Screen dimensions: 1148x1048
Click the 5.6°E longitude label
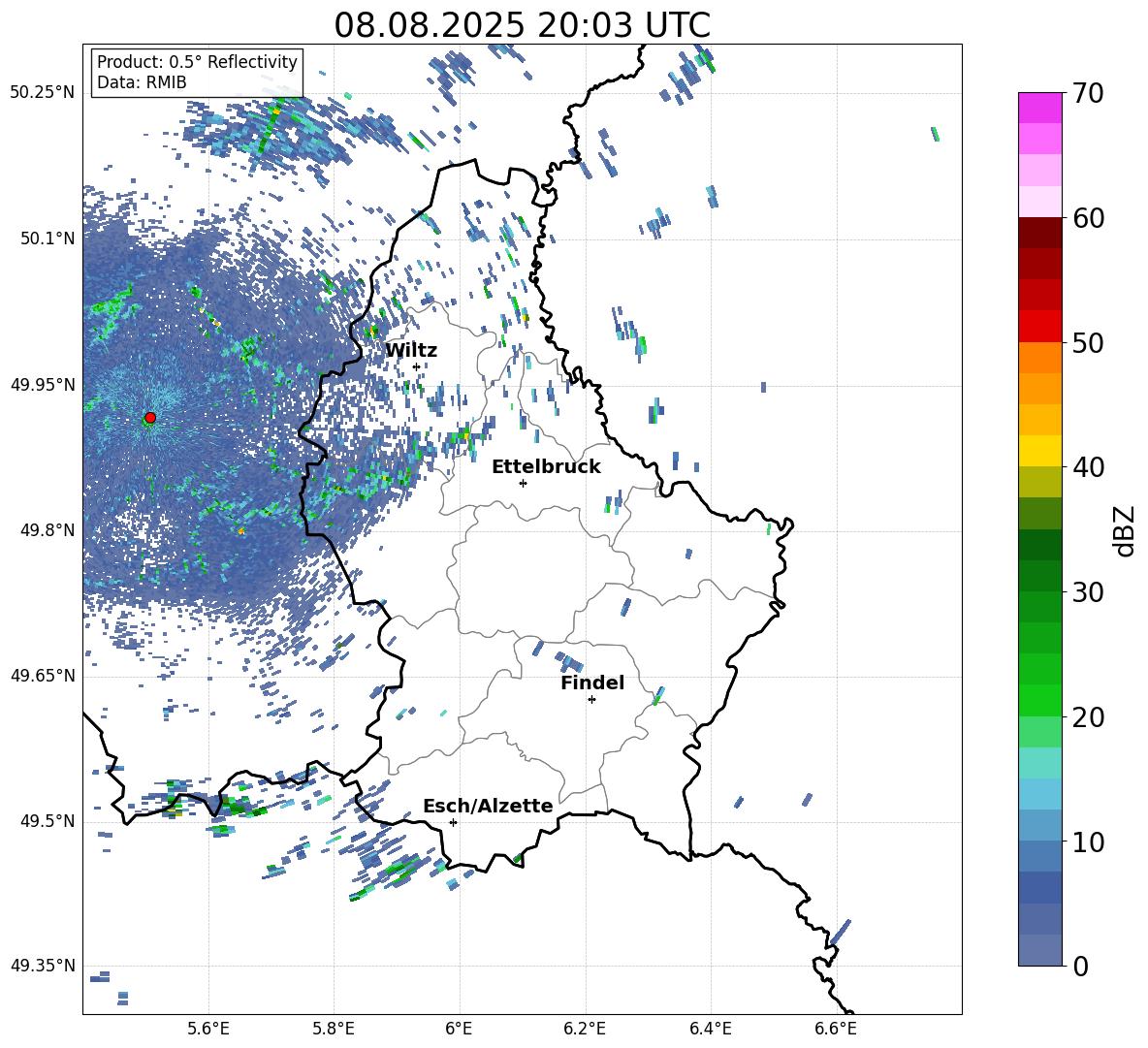point(208,1029)
